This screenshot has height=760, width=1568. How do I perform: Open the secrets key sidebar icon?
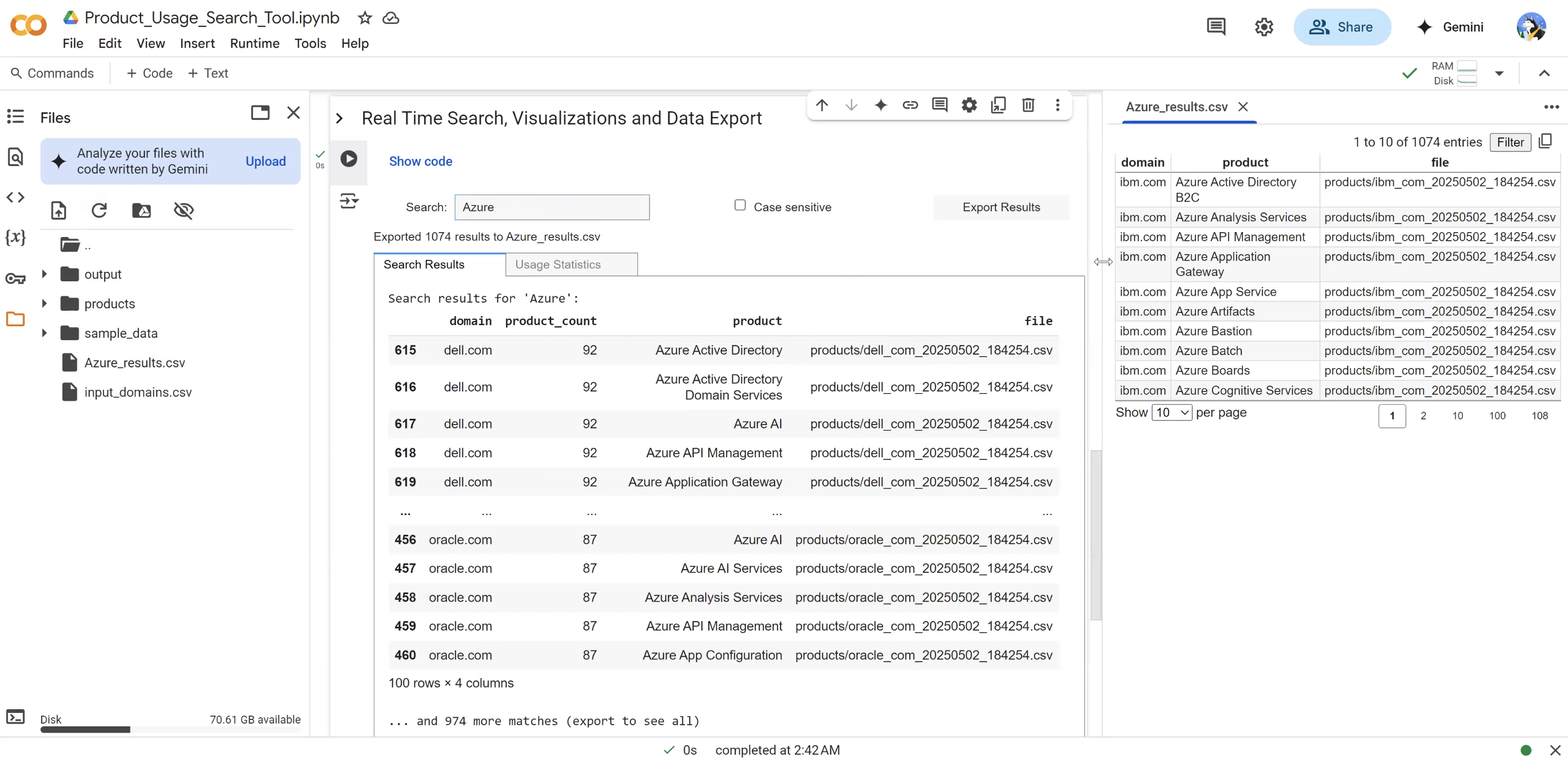point(15,279)
